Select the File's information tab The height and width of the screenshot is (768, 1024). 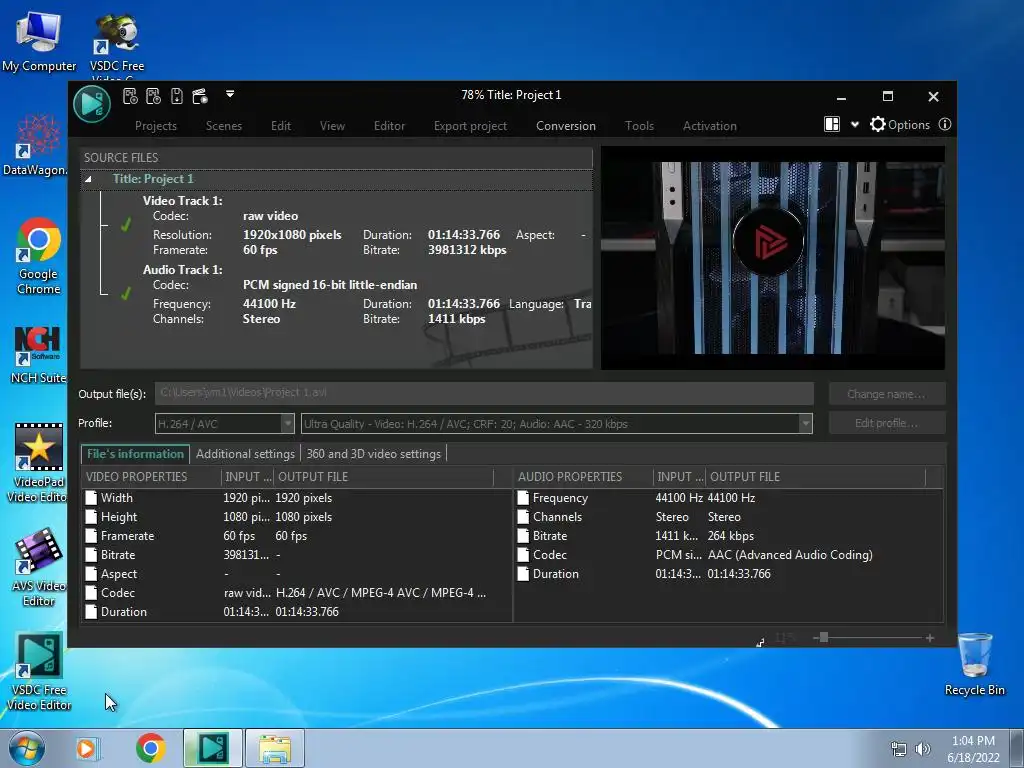(x=135, y=454)
